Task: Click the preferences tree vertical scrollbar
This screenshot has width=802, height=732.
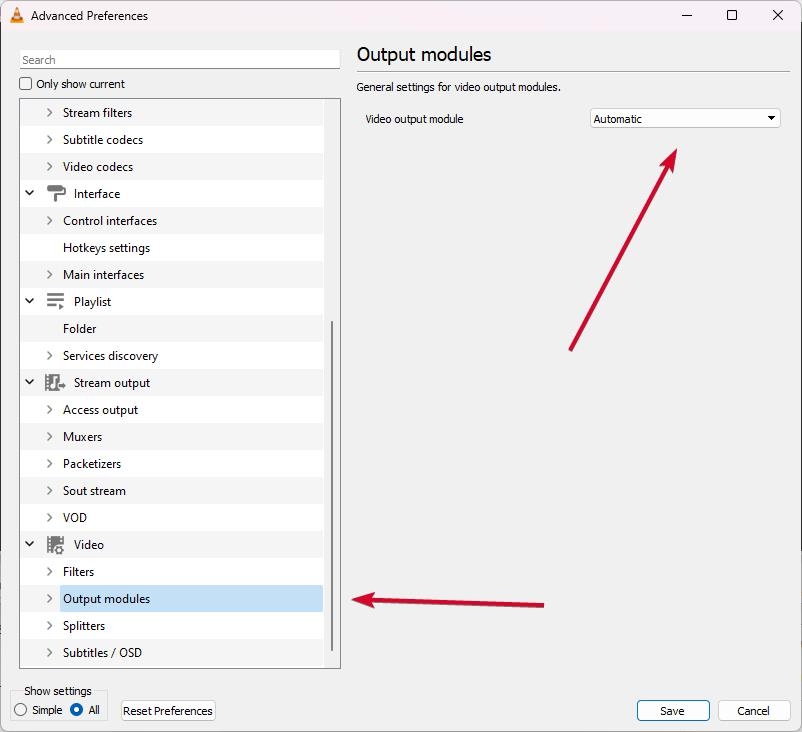Action: [332, 485]
